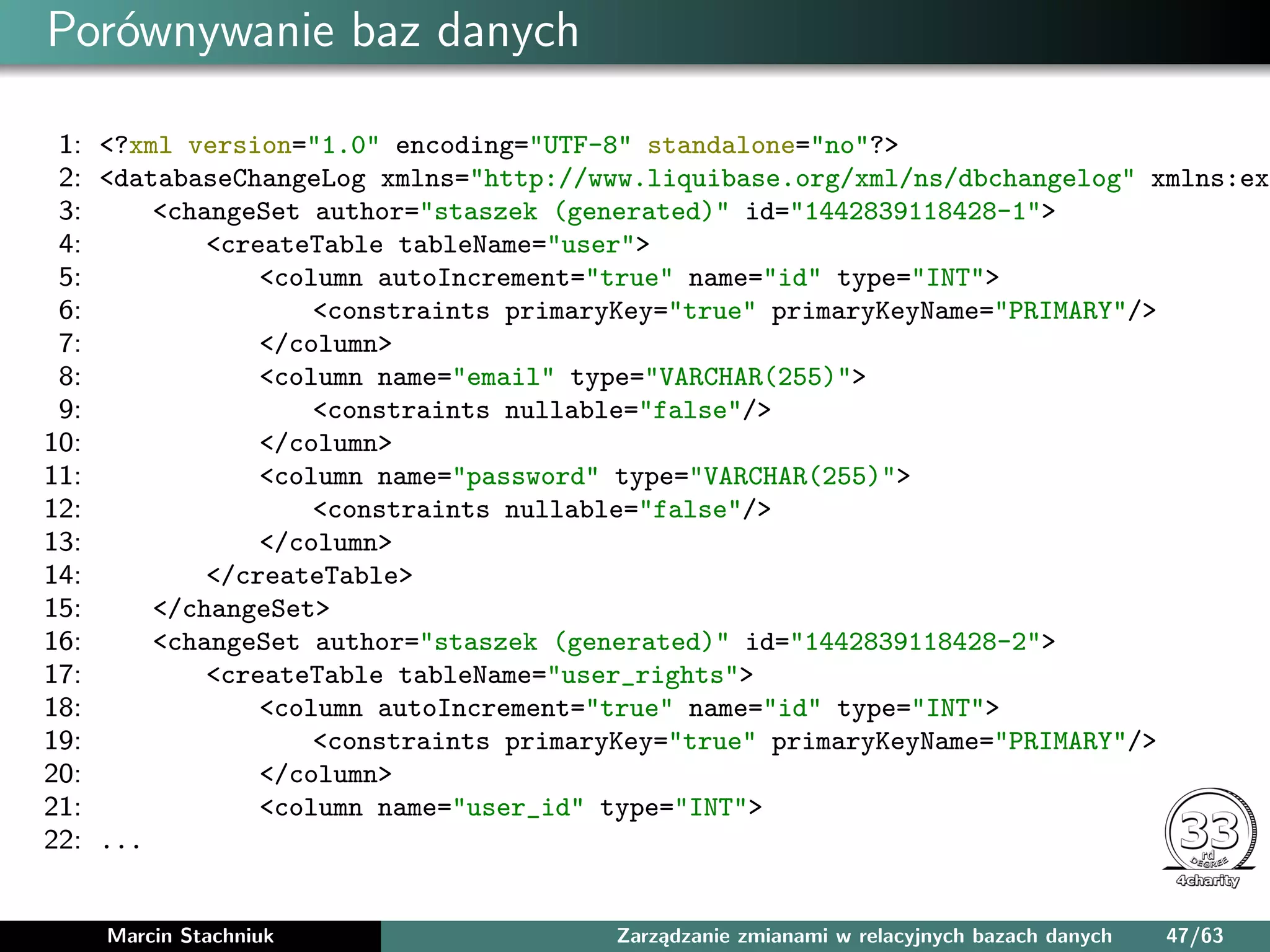
Task: Click changeSet id '1442839118428-1'
Action: [x=915, y=211]
